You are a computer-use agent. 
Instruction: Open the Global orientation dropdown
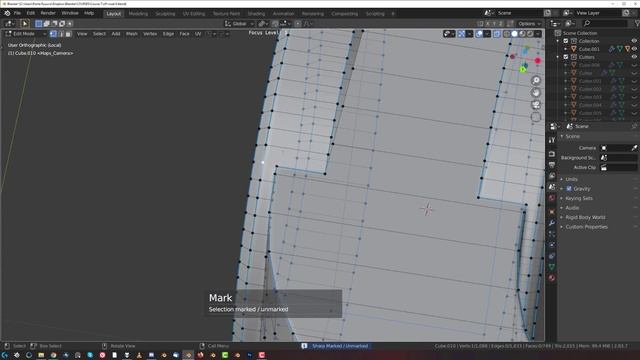pyautogui.click(x=239, y=24)
